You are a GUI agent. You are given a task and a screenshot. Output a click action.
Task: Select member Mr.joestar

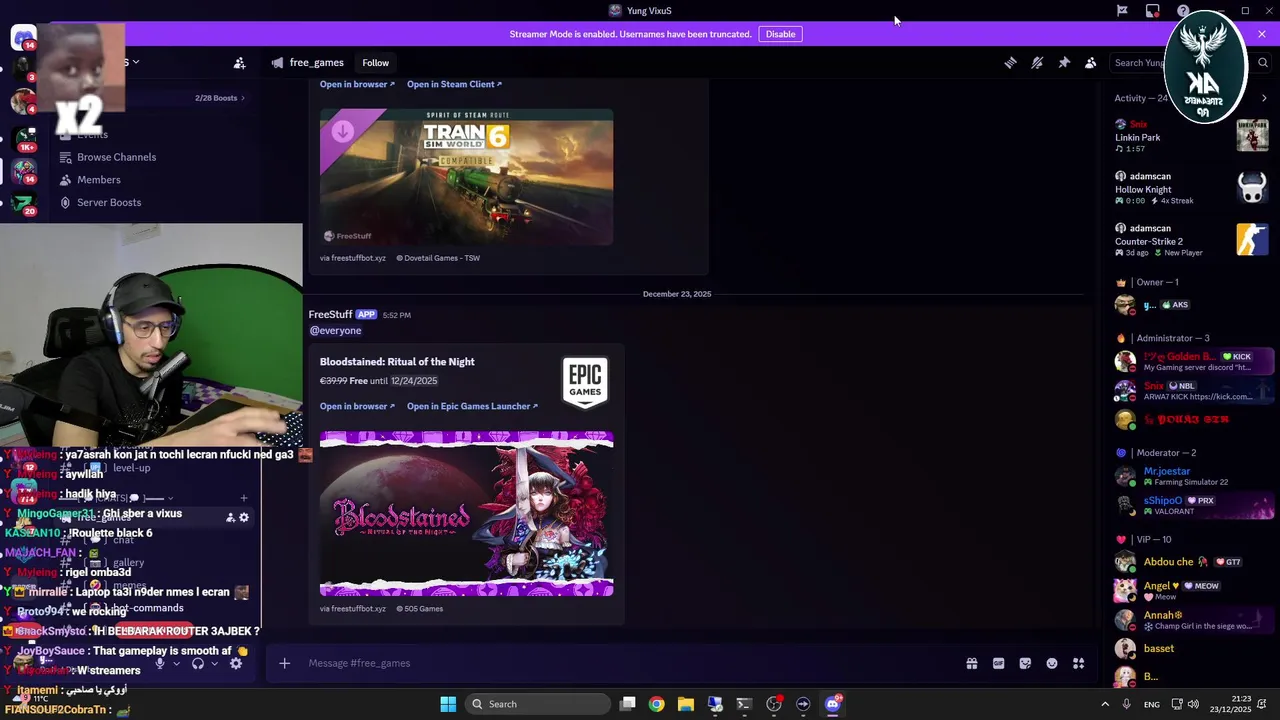[x=1192, y=476]
